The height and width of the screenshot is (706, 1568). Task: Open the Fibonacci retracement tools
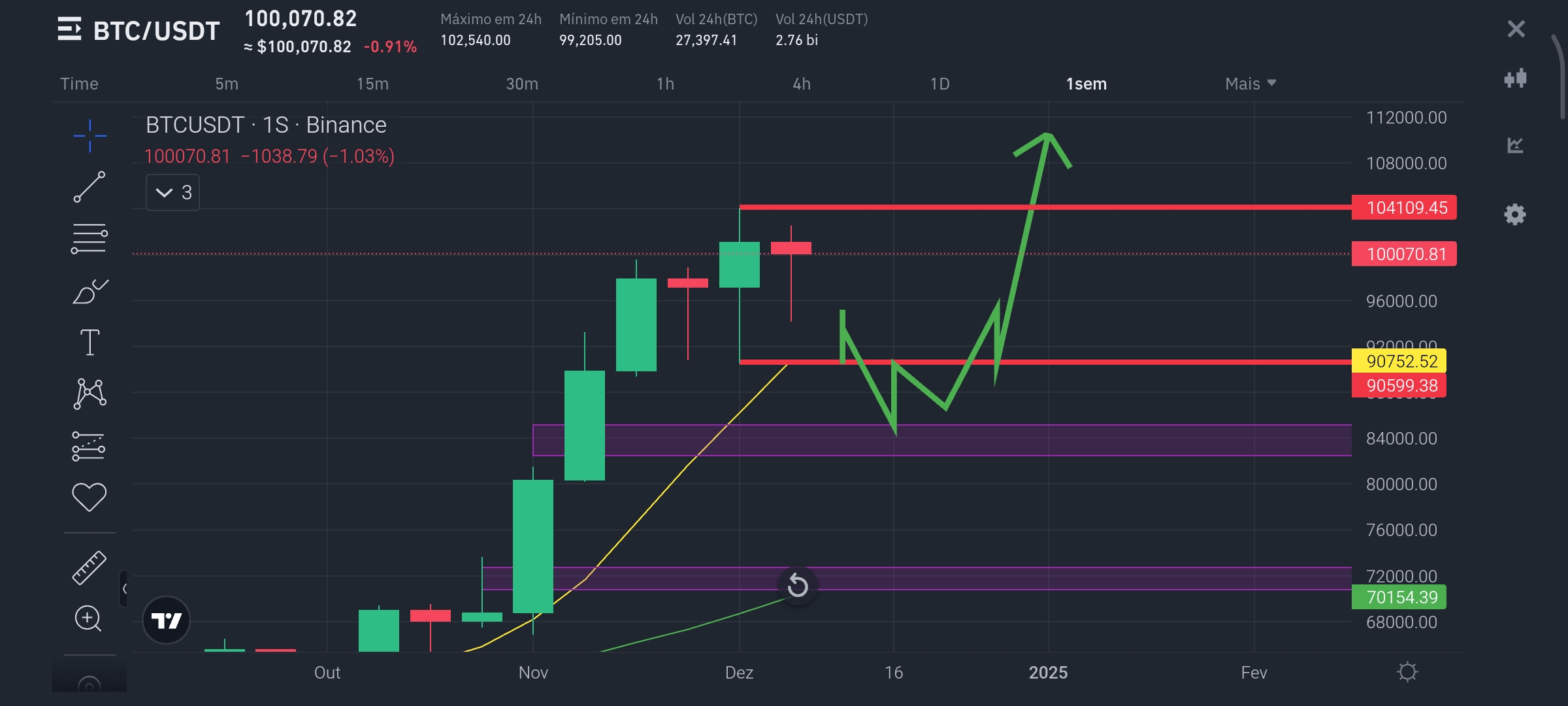click(x=90, y=239)
